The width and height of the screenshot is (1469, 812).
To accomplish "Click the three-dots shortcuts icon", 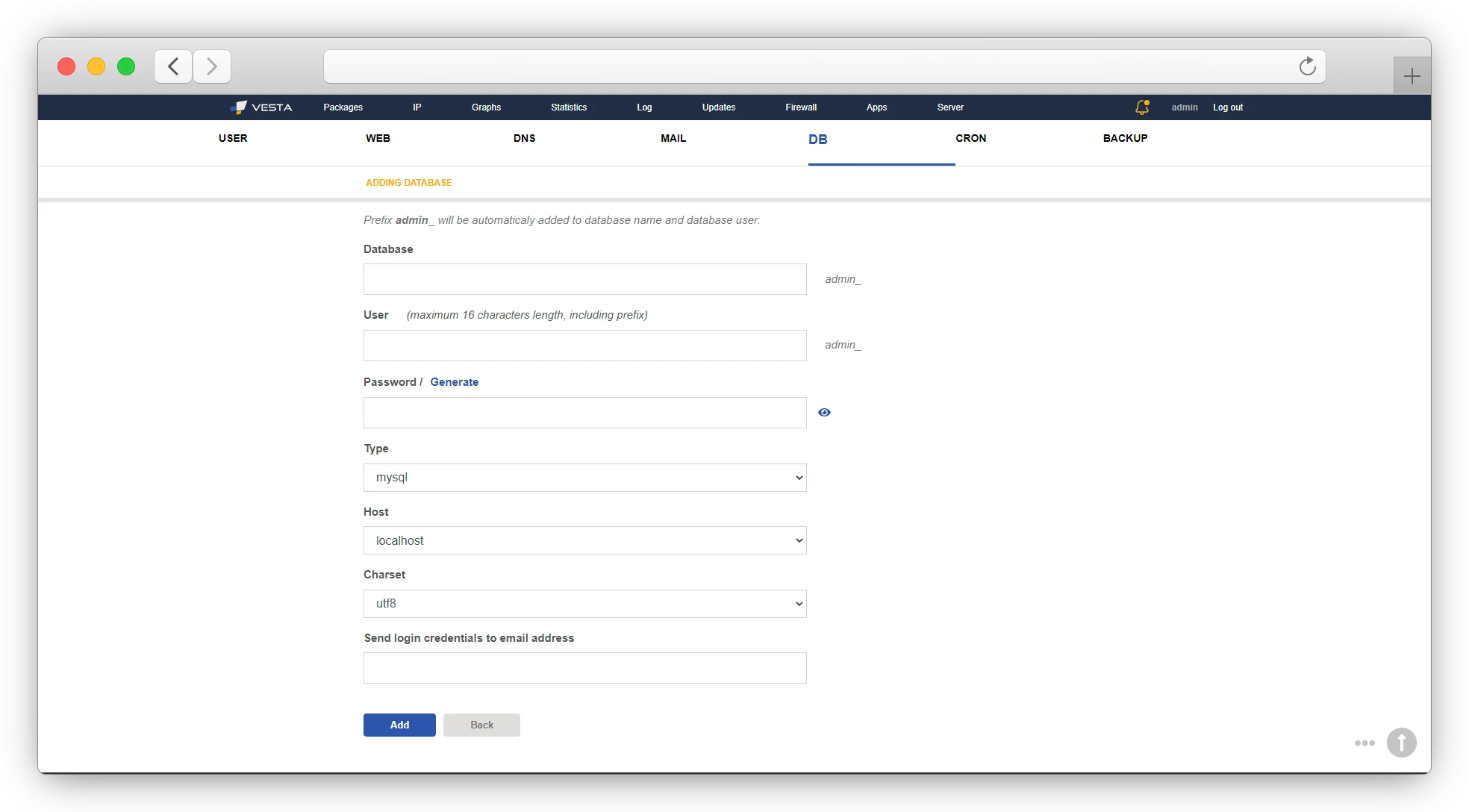I will coord(1364,743).
